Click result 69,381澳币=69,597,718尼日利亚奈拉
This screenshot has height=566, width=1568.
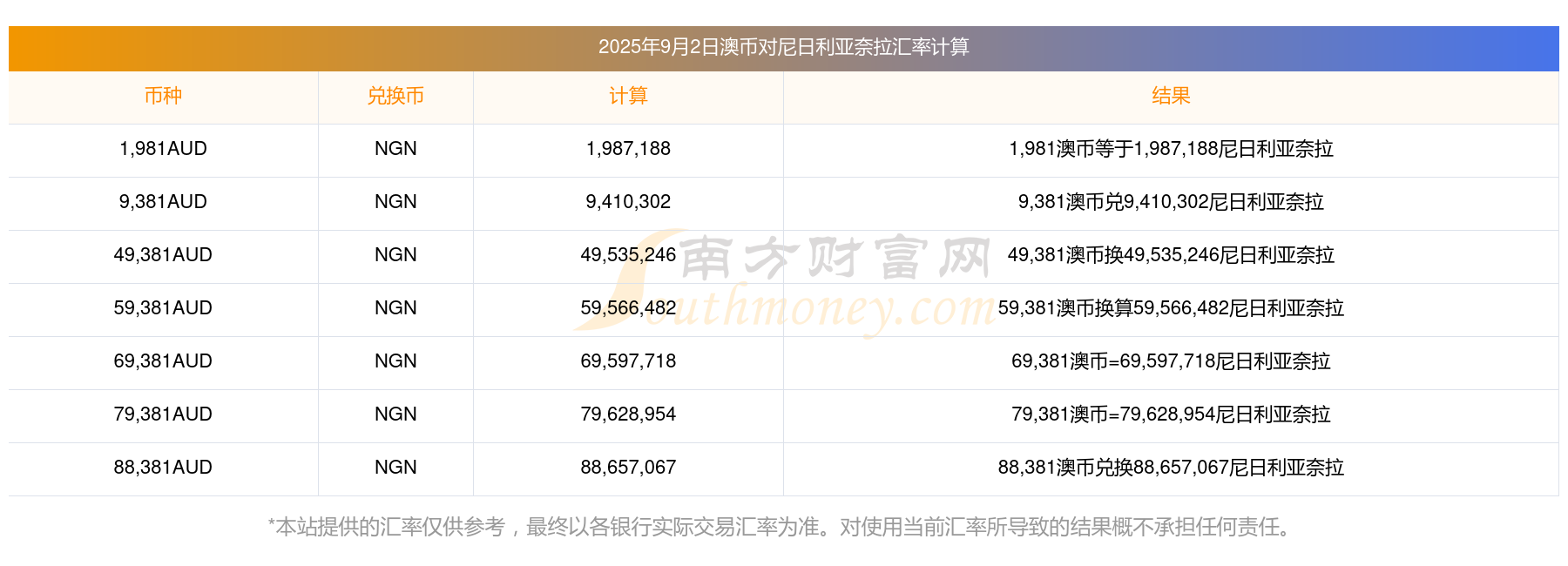click(1171, 361)
